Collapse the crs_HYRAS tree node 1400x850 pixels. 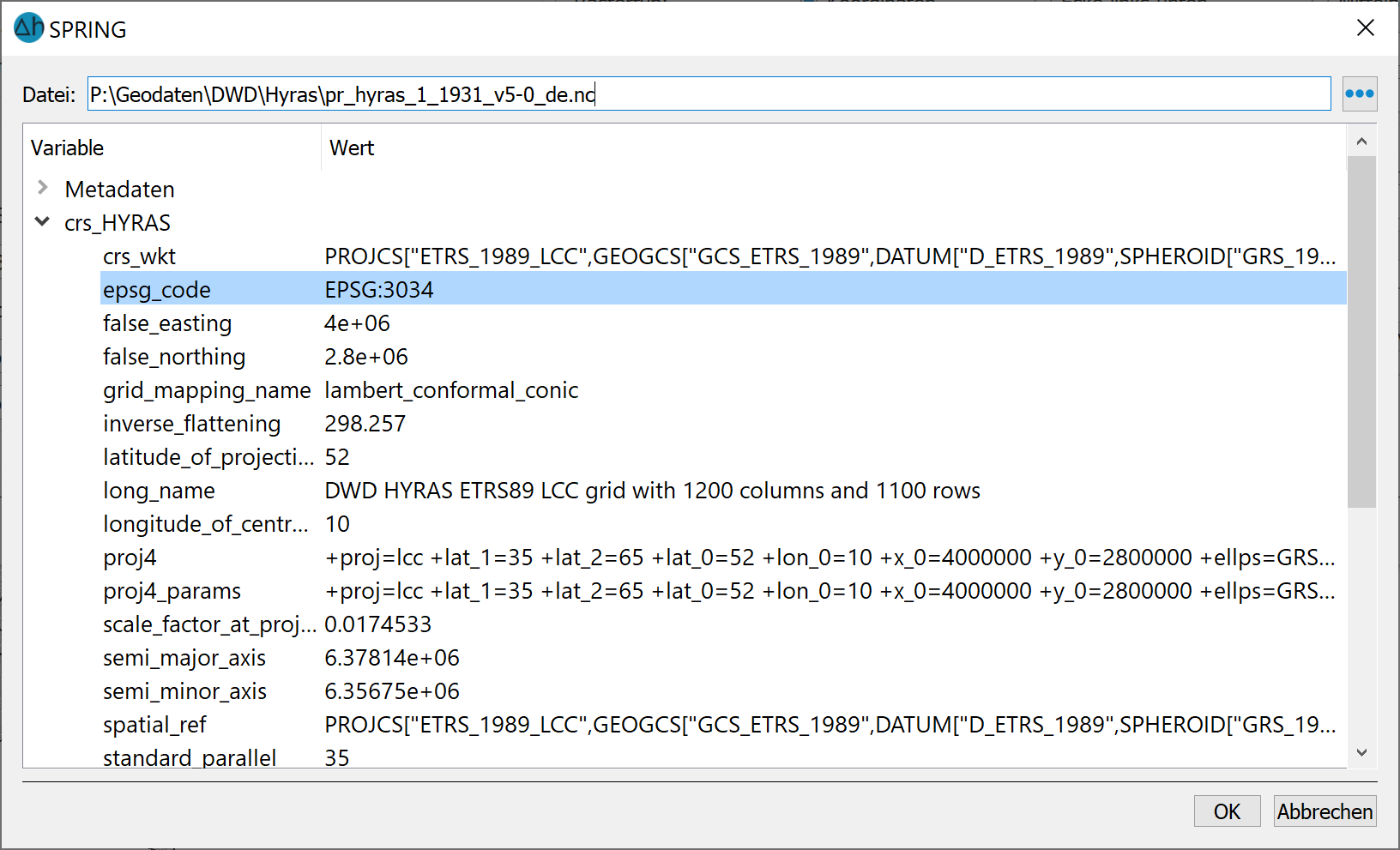[x=42, y=222]
